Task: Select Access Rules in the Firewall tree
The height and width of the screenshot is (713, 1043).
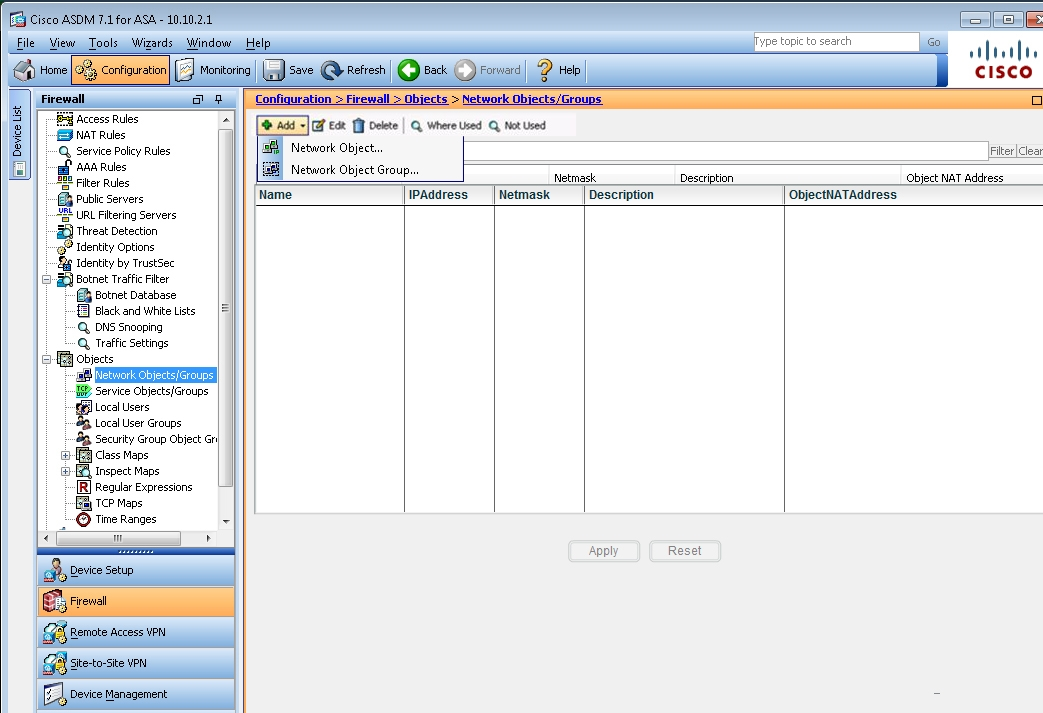Action: [x=107, y=119]
